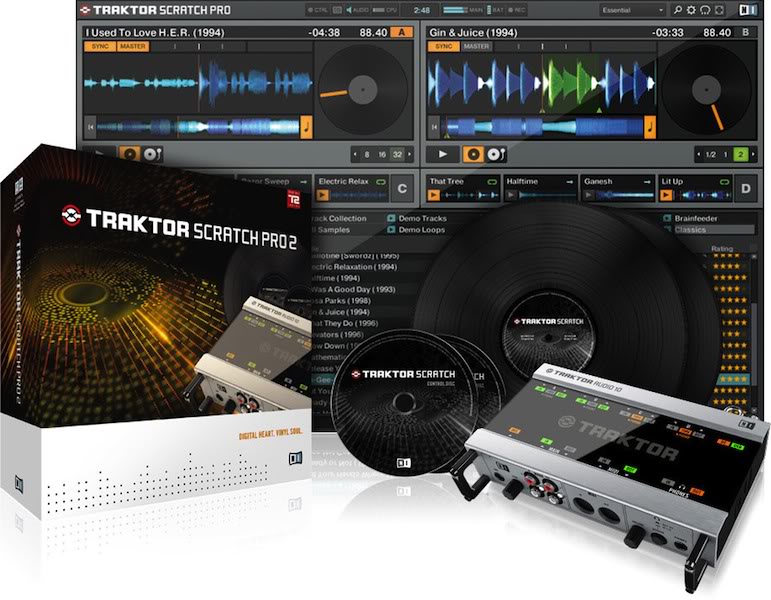Toggle cruise mode headphones icon

(705, 10)
